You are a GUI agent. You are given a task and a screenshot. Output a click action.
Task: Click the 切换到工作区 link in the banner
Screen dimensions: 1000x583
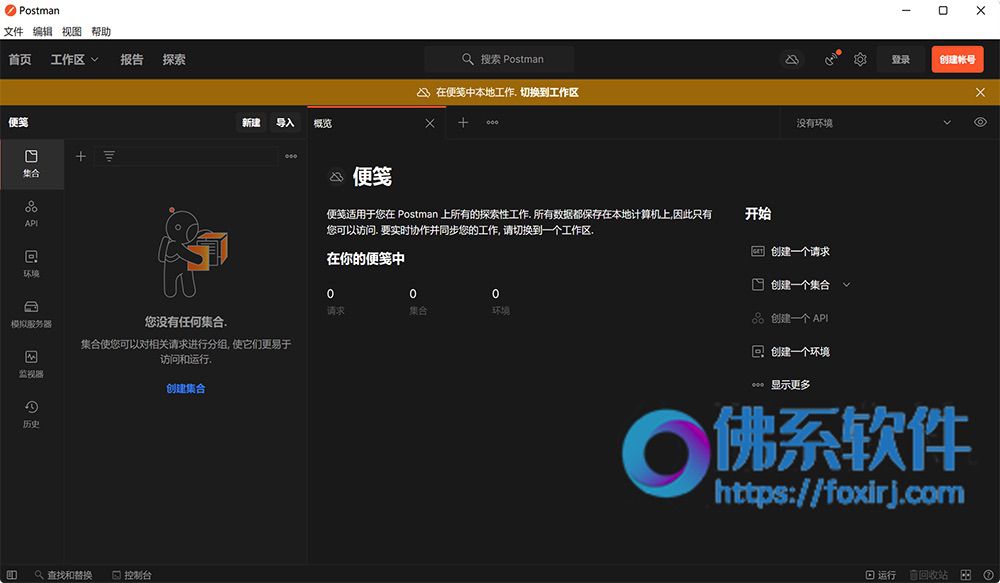[549, 92]
